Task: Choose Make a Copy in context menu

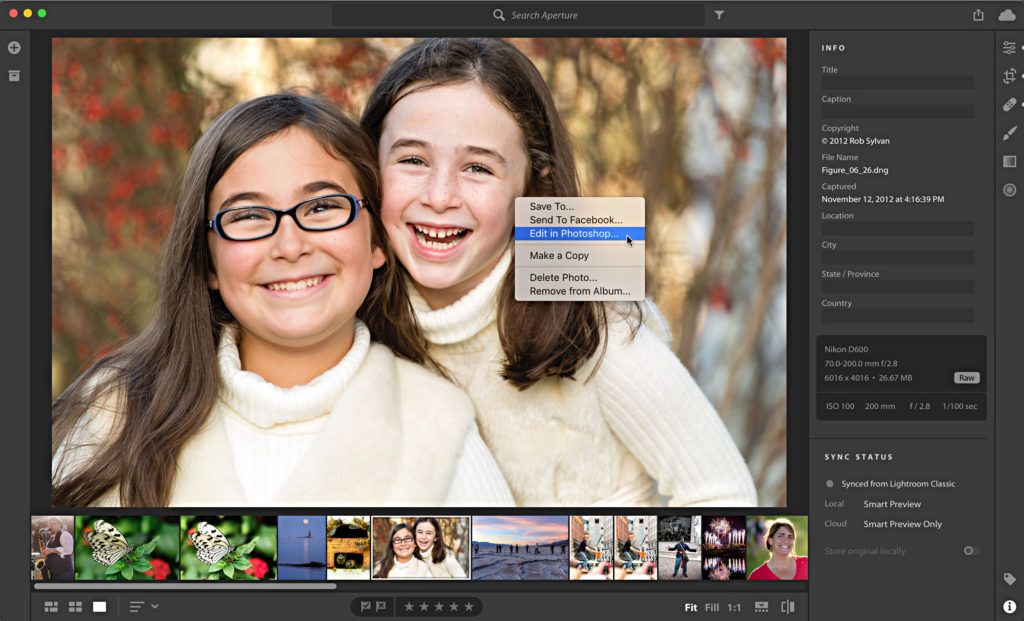Action: pos(559,256)
